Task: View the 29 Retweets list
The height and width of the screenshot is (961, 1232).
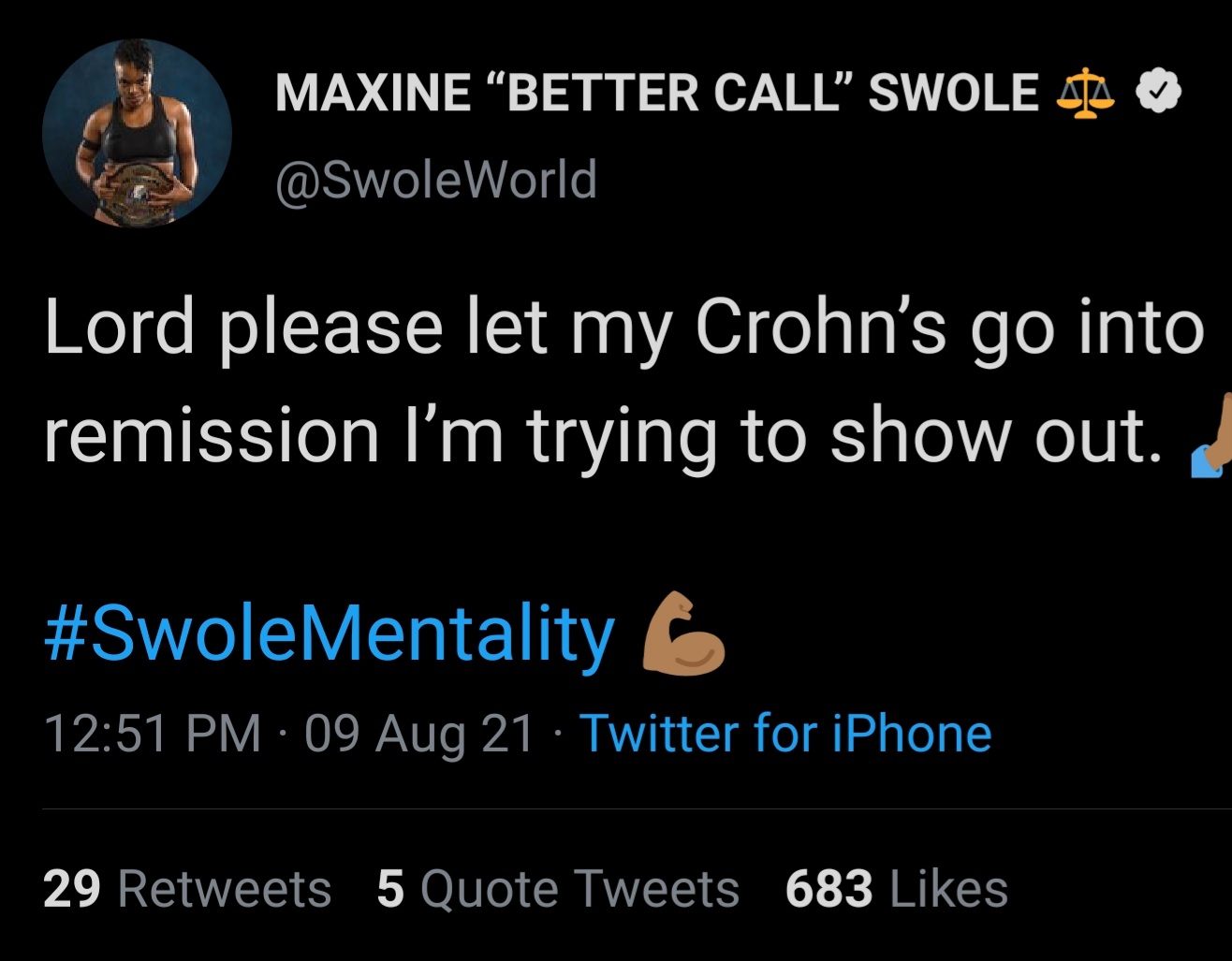Action: click(x=187, y=888)
